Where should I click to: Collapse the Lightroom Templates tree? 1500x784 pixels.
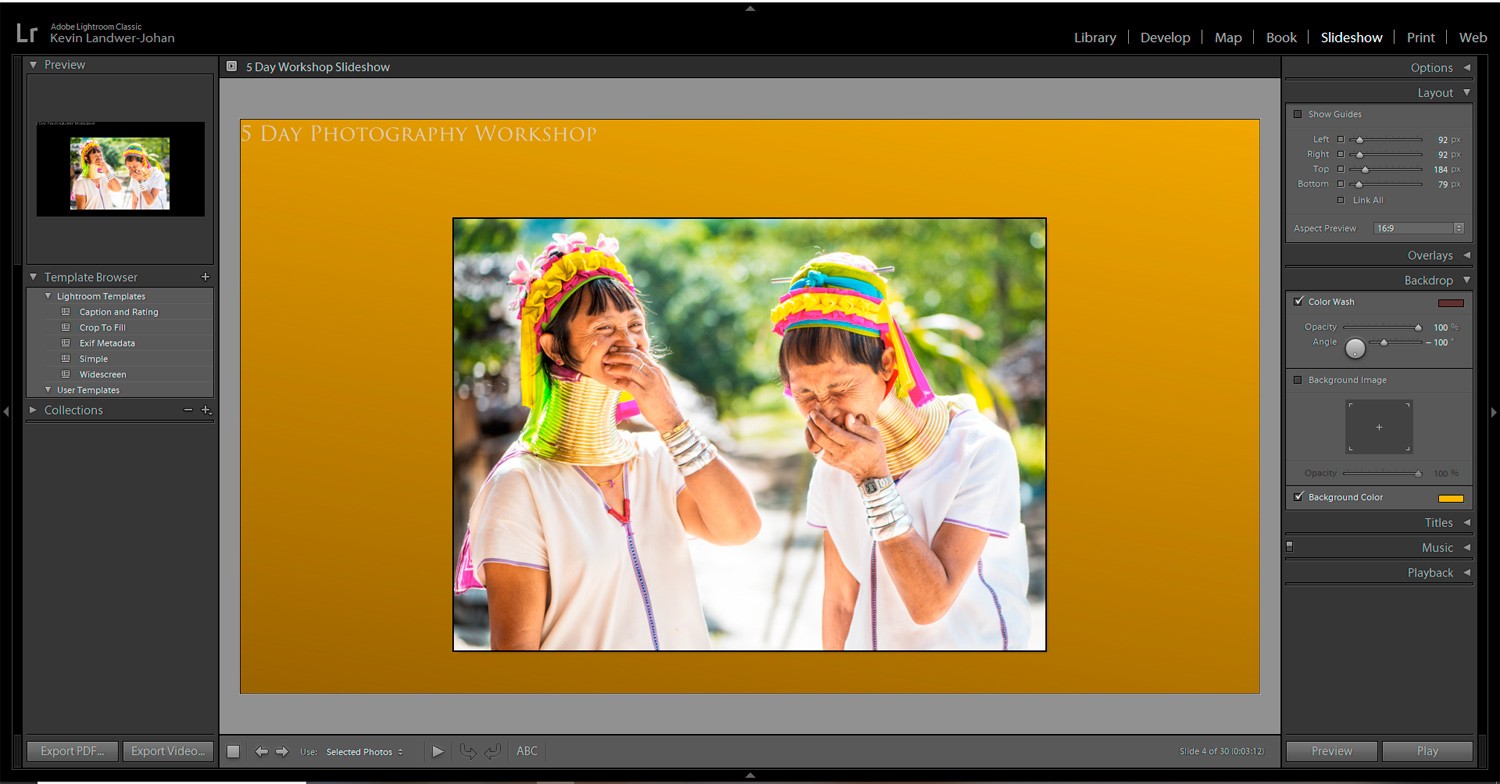pos(48,296)
